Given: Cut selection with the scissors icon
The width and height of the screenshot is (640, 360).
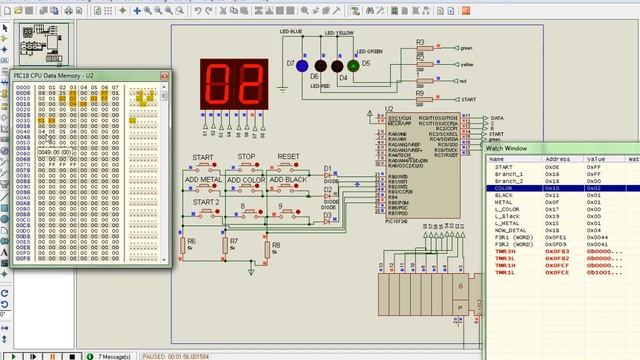Looking at the screenshot, I should coord(223,11).
